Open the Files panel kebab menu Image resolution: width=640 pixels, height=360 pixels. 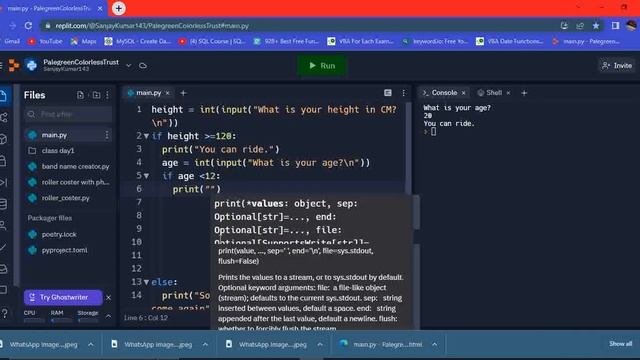tap(107, 95)
